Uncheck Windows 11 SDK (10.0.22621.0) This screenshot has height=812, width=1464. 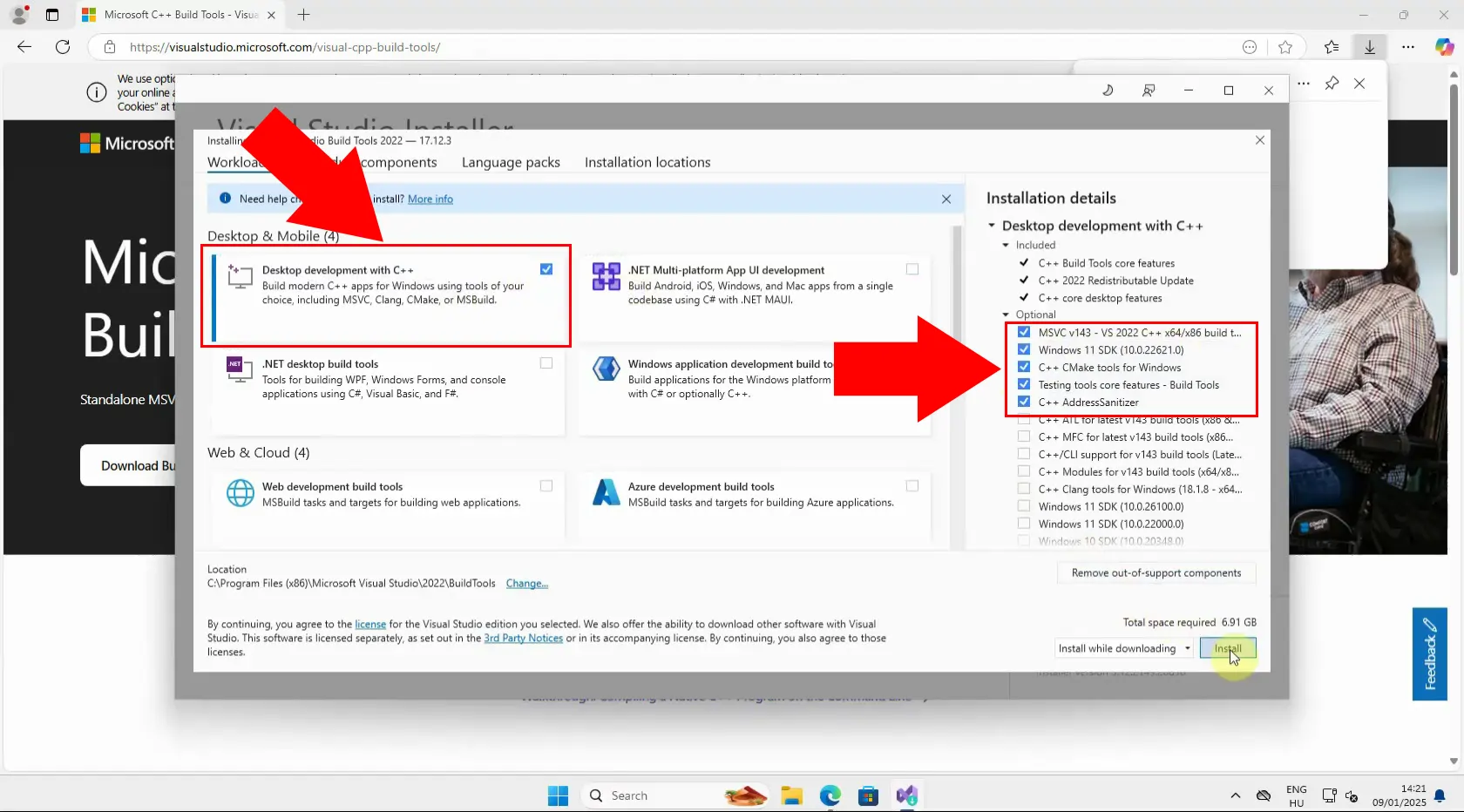tap(1024, 349)
